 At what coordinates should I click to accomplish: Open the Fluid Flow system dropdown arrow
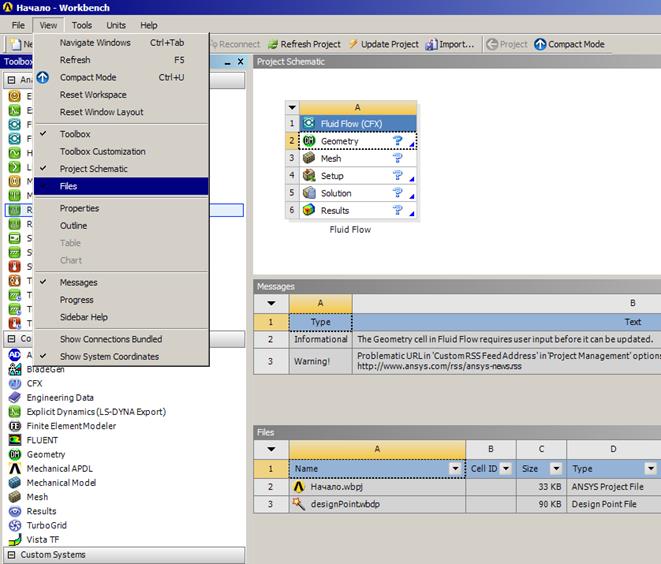[x=292, y=107]
